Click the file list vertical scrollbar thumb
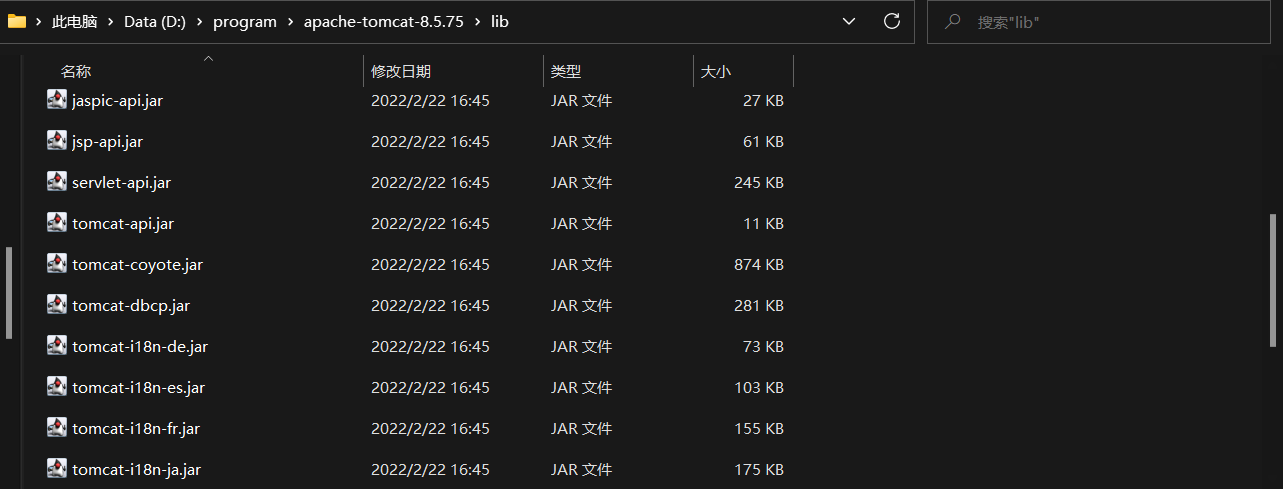This screenshot has width=1283, height=489. pos(1273,280)
